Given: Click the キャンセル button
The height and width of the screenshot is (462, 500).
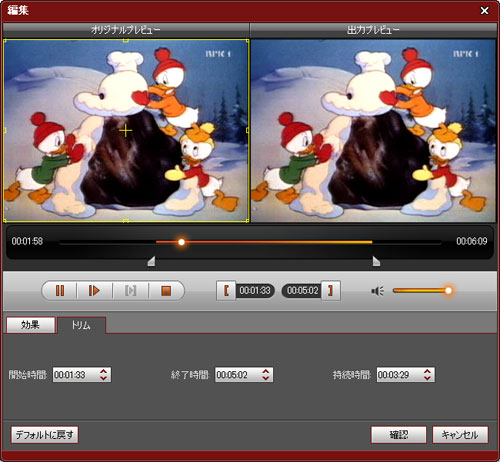Looking at the screenshot, I should [x=460, y=435].
